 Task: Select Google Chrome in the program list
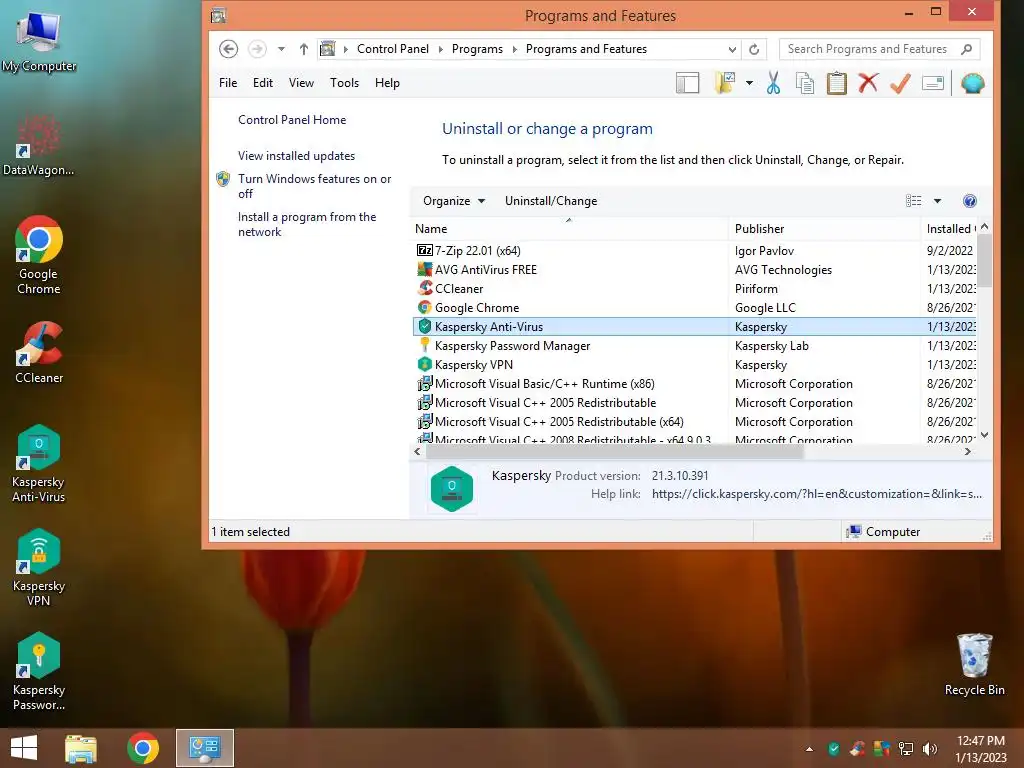(x=694, y=308)
